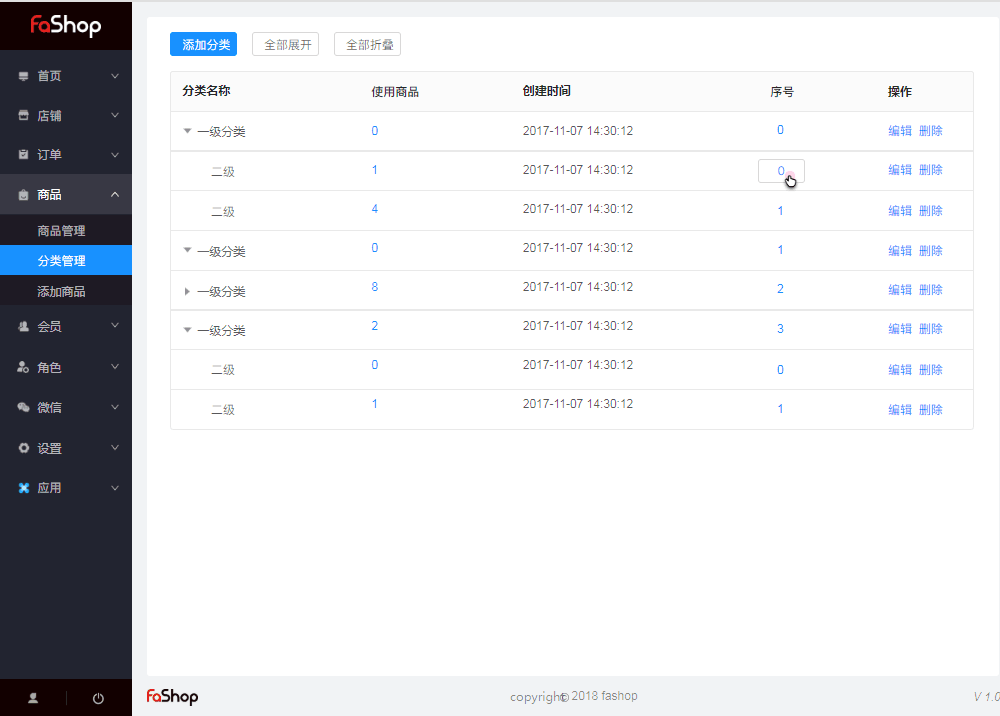The image size is (1000, 716).
Task: Open the 订单 orders section icon
Action: (x=22, y=154)
